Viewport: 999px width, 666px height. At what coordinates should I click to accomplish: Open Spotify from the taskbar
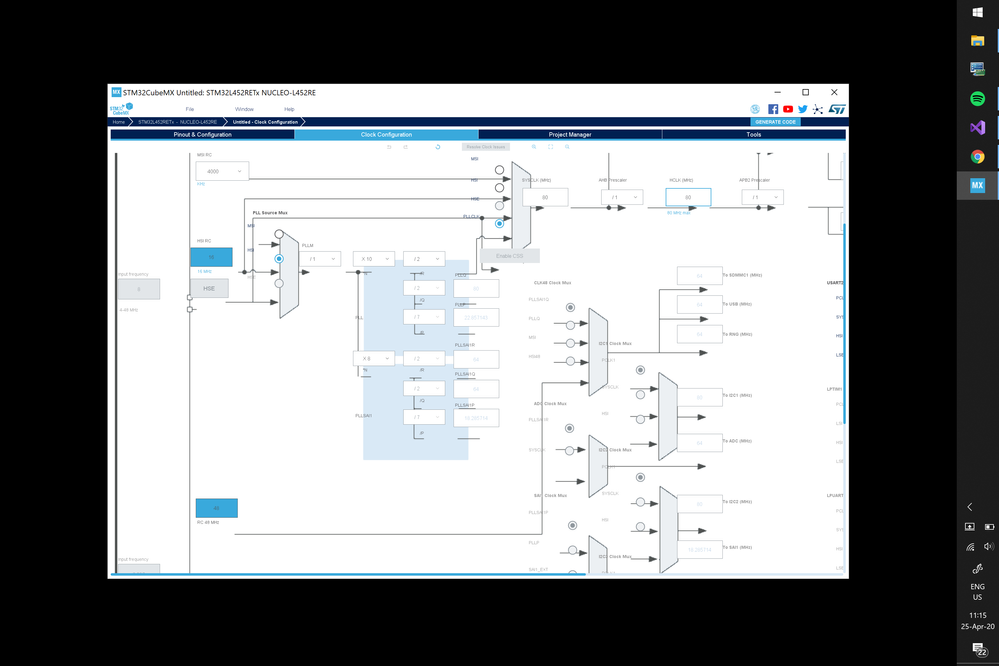[977, 98]
